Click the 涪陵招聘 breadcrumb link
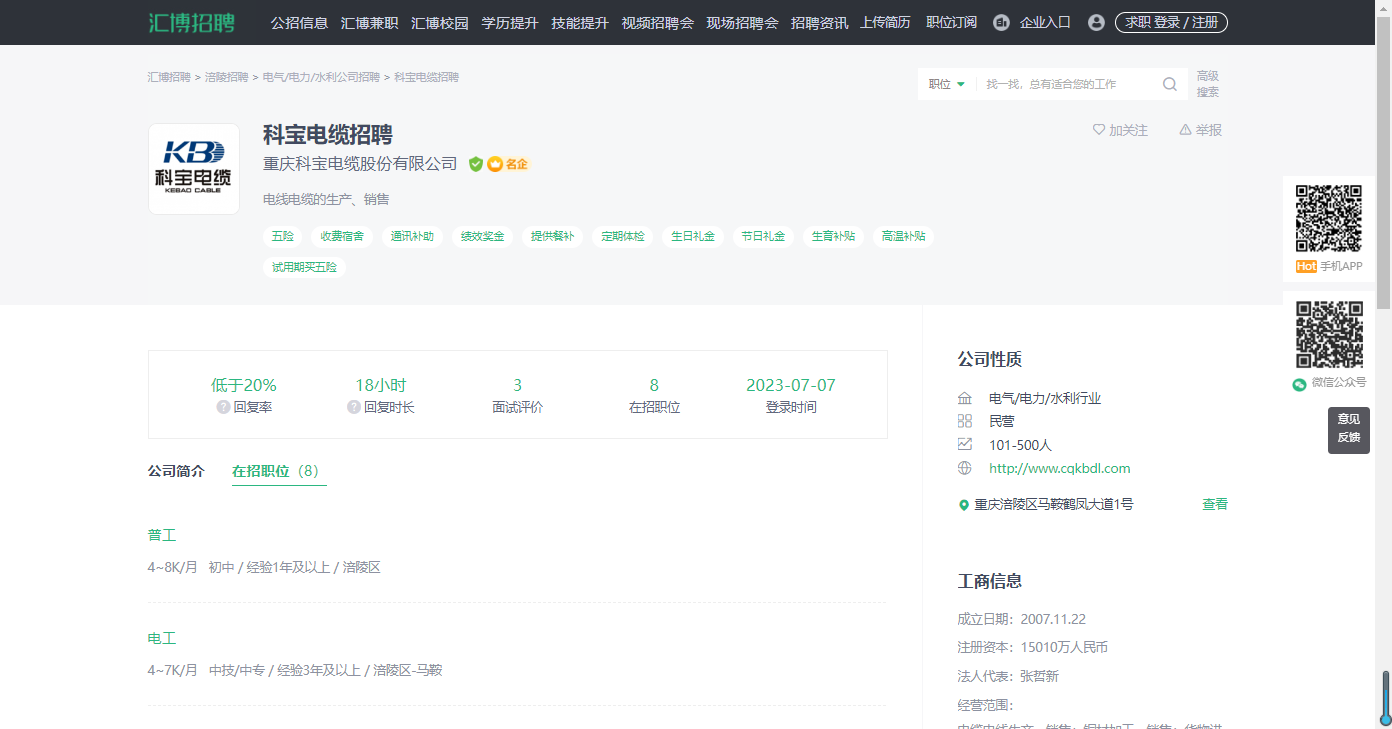This screenshot has height=729, width=1392. [x=226, y=77]
